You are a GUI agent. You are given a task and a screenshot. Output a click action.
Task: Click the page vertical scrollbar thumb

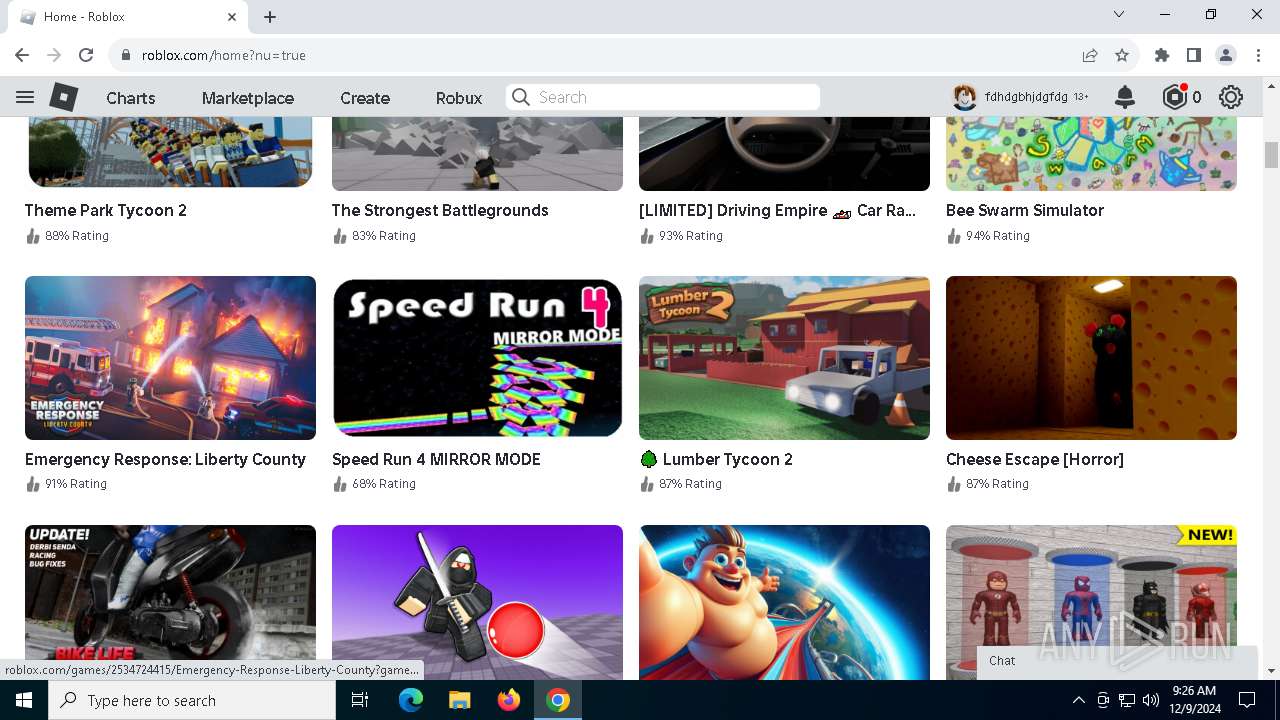(1271, 155)
